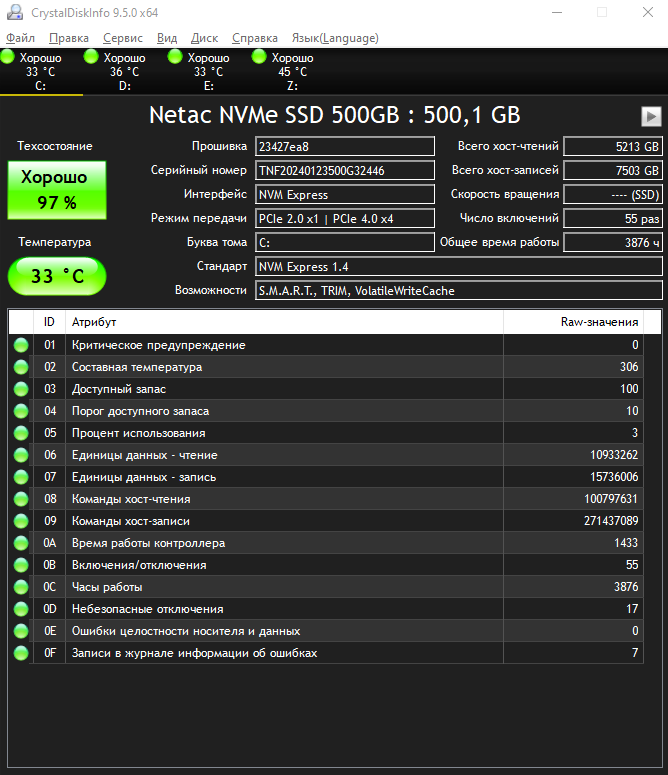Click status dot for Единицы данных - чтение row
This screenshot has height=775, width=668.
tap(21, 455)
